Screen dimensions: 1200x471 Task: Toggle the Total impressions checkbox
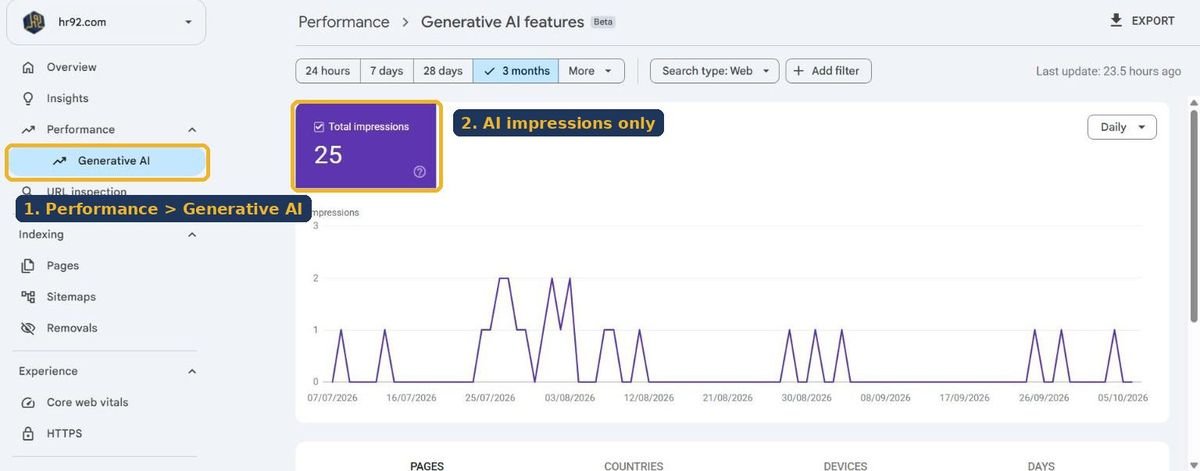pyautogui.click(x=319, y=127)
